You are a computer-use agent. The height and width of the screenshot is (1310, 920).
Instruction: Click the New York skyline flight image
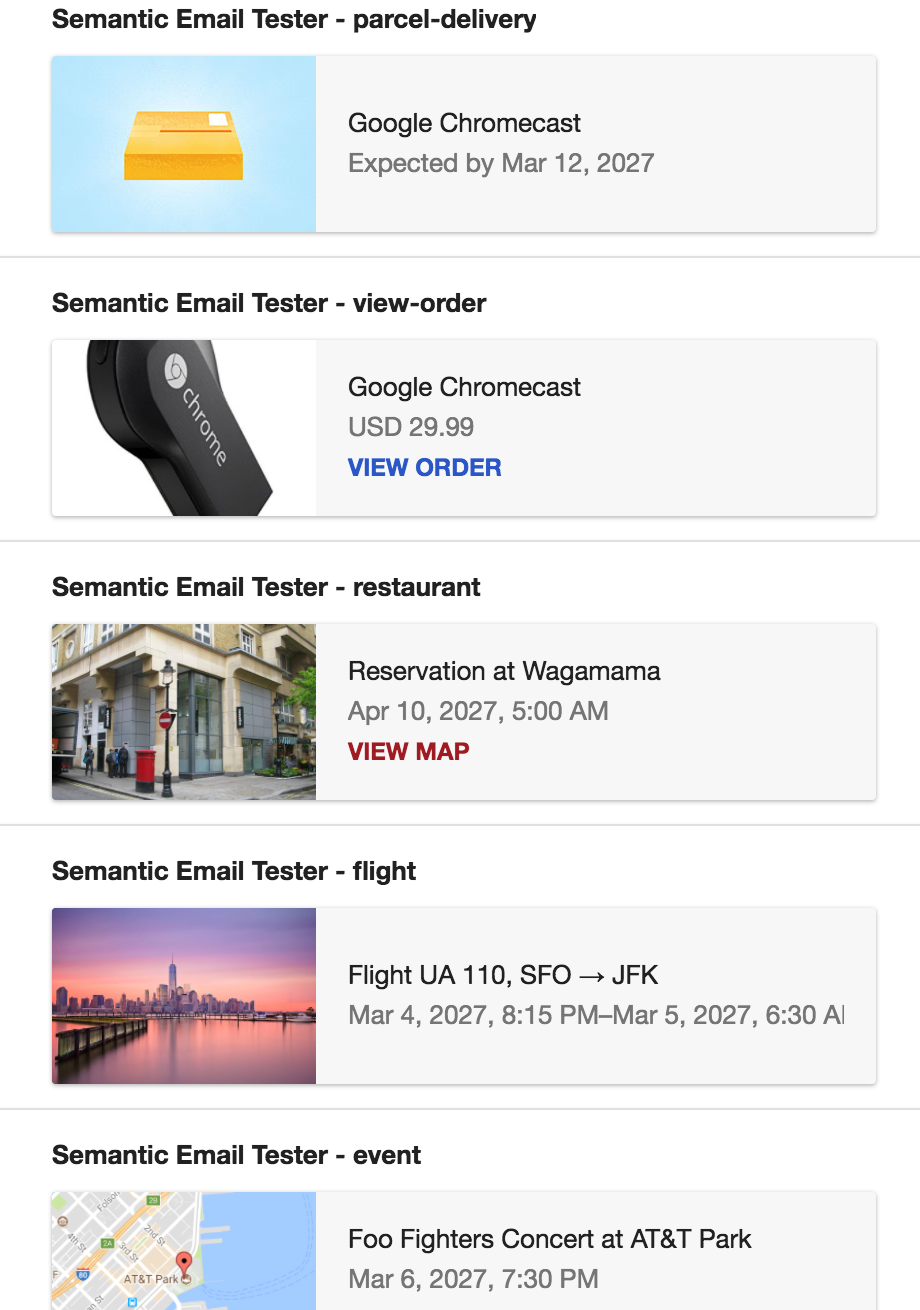click(x=184, y=996)
